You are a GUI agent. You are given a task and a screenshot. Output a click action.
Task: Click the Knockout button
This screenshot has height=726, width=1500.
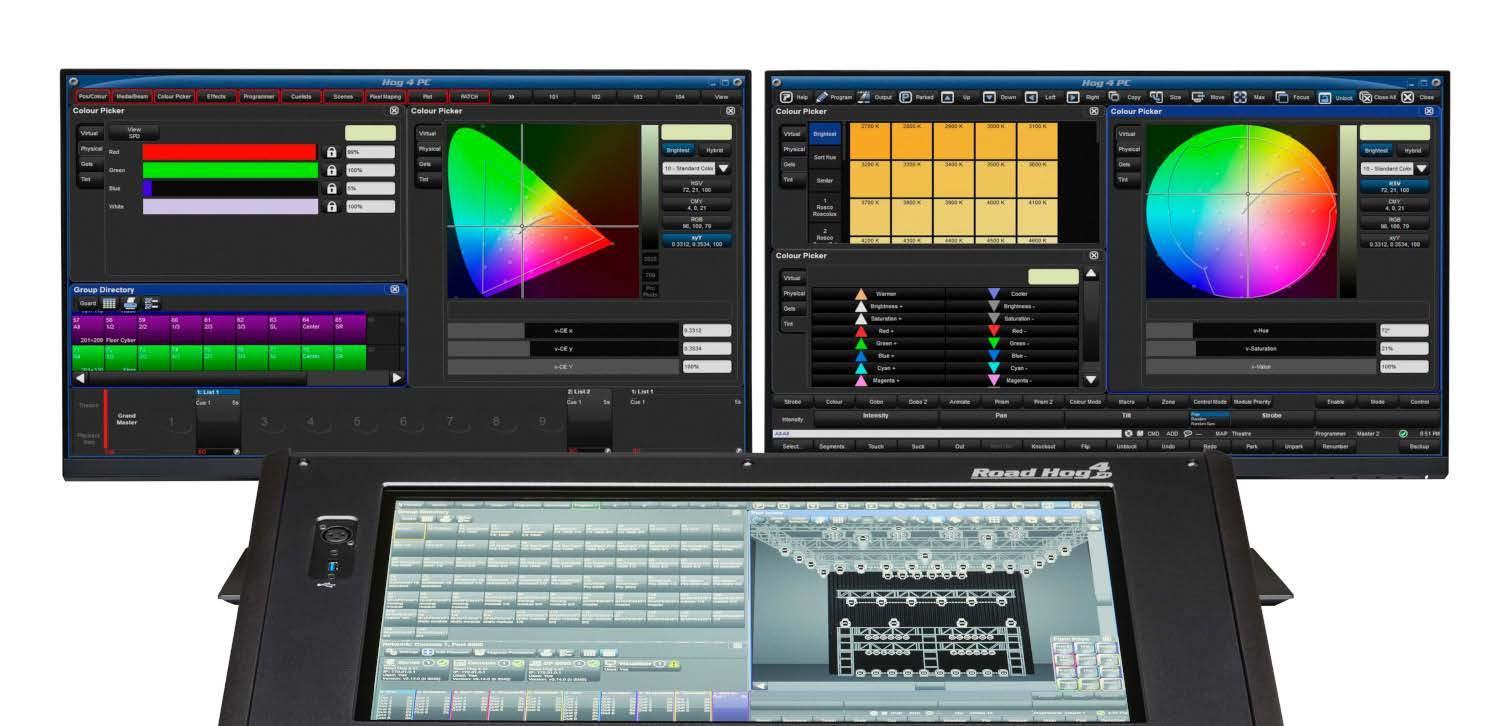(1043, 446)
